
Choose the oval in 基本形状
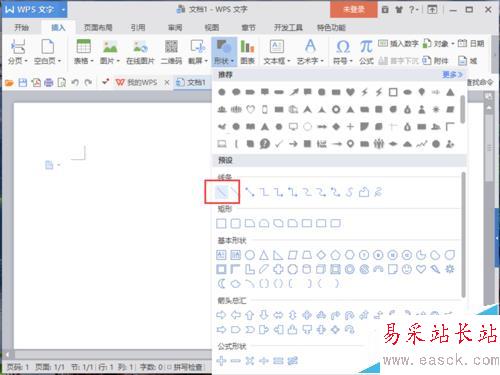[x=250, y=255]
